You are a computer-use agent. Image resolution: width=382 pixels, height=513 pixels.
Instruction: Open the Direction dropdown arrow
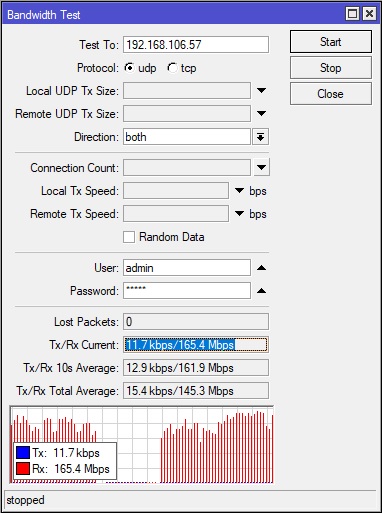(260, 137)
